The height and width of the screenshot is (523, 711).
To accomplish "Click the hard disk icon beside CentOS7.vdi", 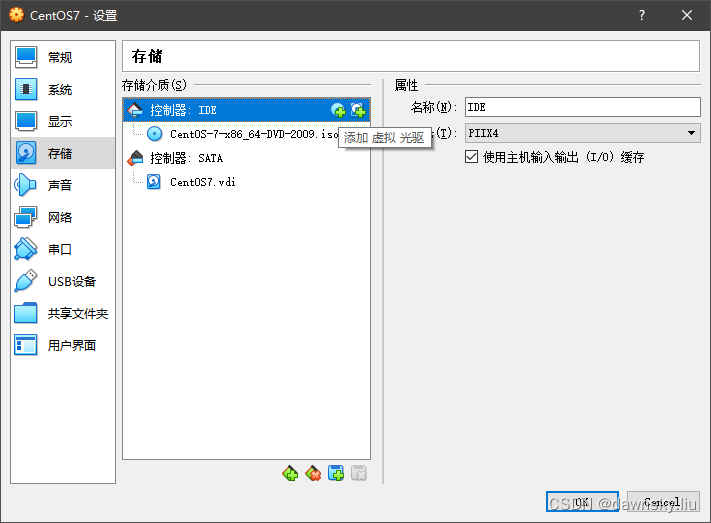I will (154, 182).
